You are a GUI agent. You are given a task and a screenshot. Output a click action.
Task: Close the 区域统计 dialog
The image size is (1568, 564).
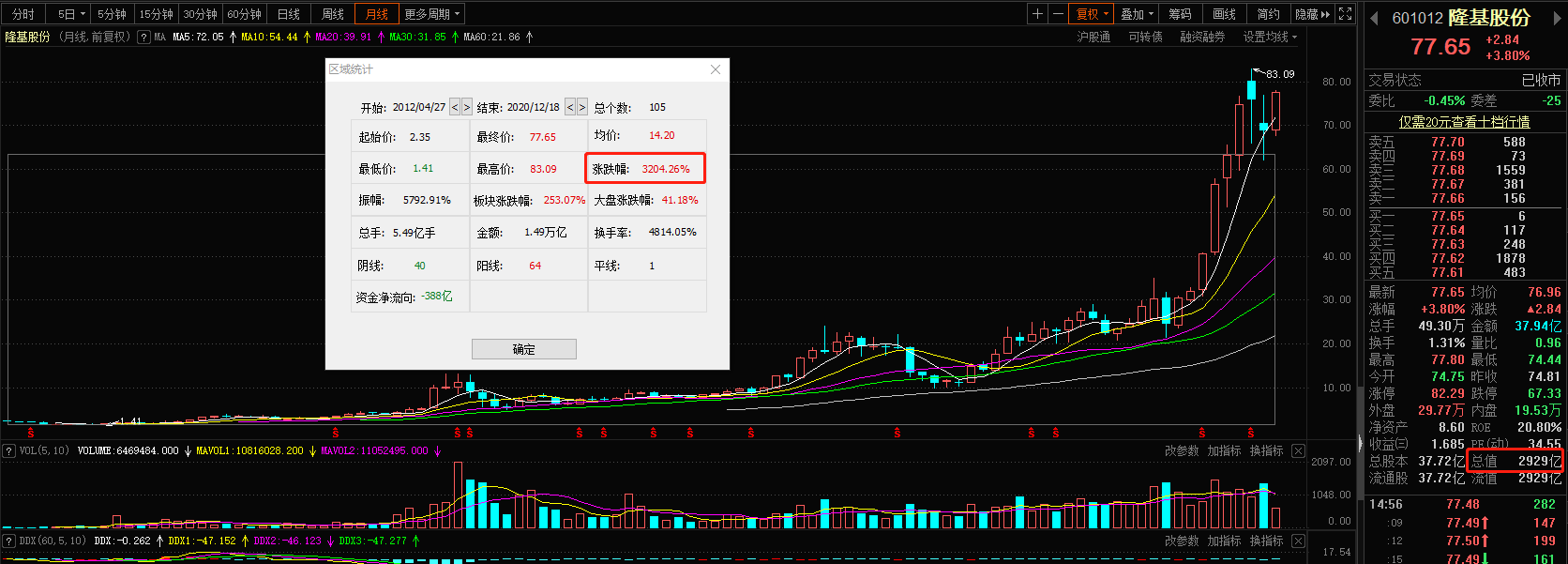coord(716,69)
